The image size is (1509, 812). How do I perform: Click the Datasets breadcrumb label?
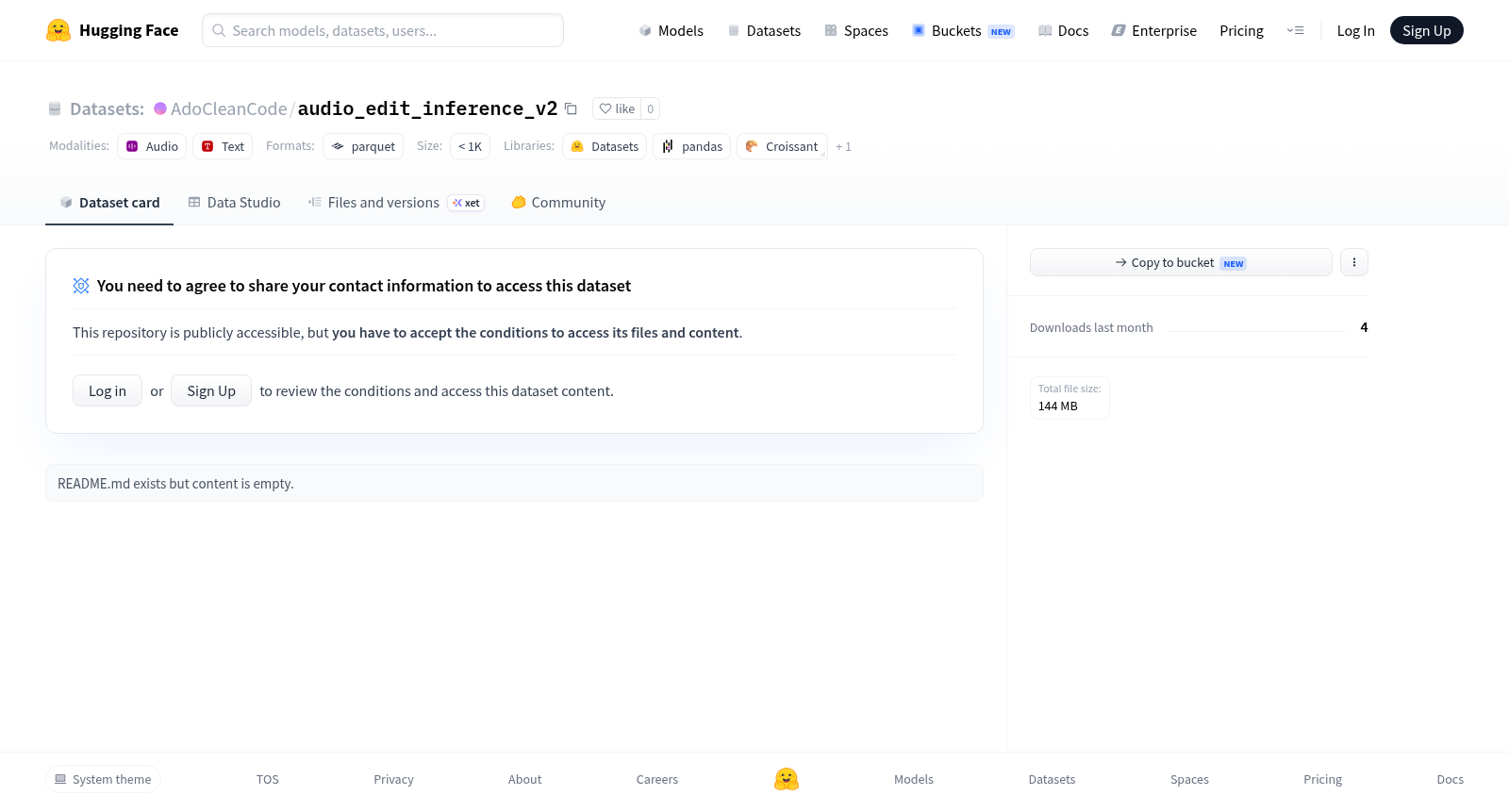107,108
